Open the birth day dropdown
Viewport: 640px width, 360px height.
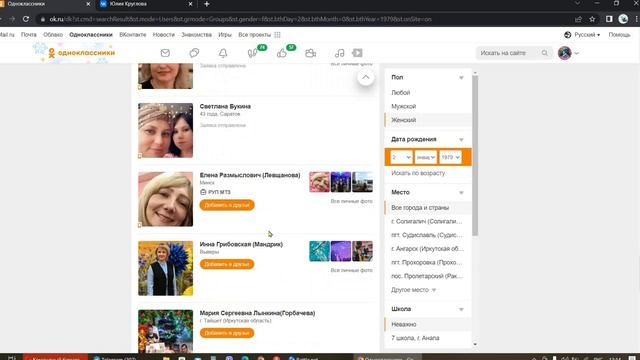(401, 157)
